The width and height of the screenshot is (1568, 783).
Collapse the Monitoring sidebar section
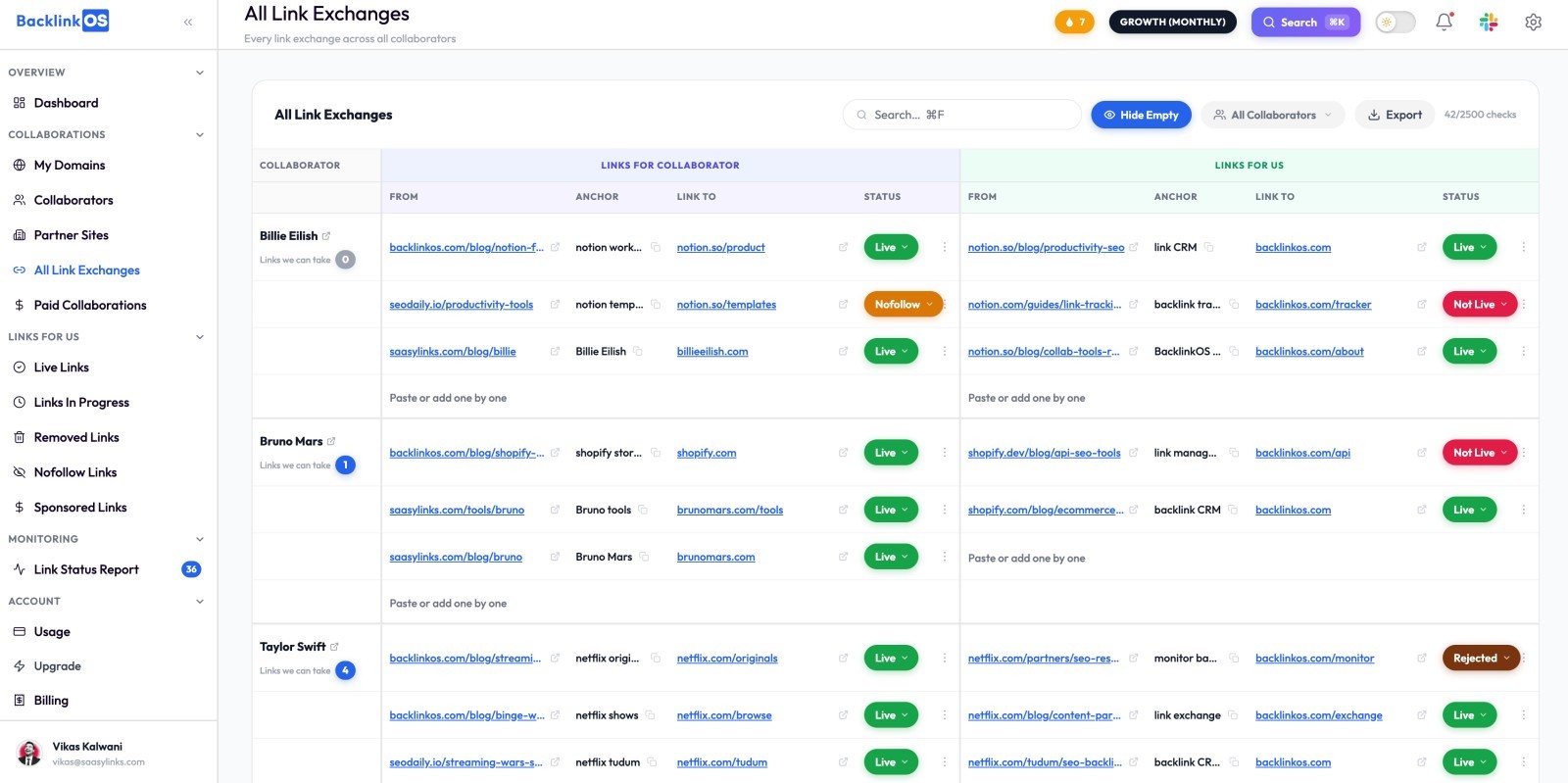(x=200, y=539)
